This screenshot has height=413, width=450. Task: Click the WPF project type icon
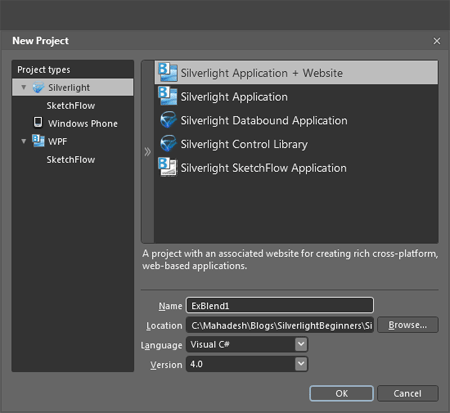click(38, 141)
